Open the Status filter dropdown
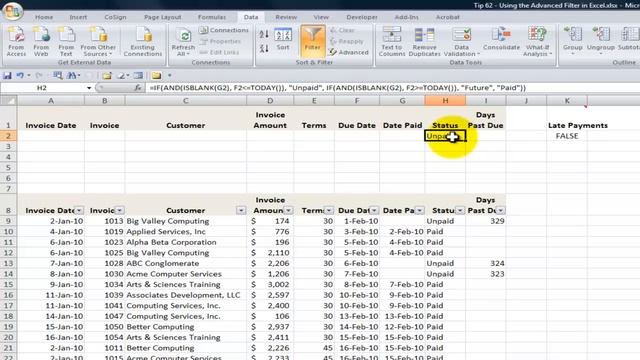Image resolution: width=640 pixels, height=360 pixels. [460, 210]
